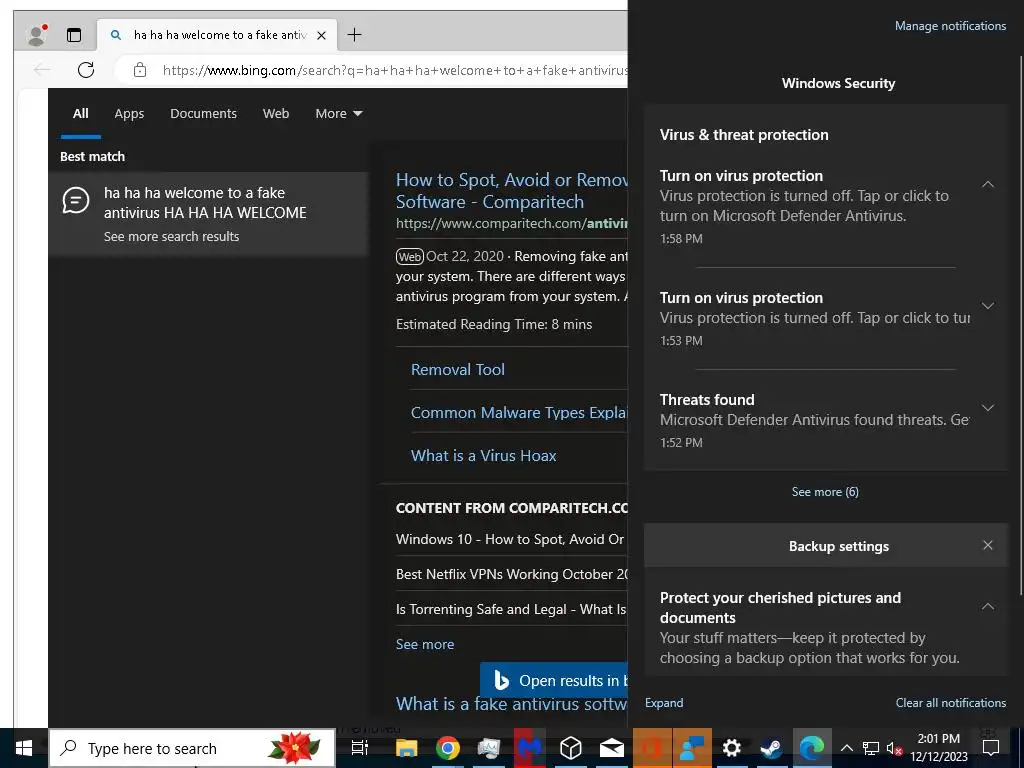The height and width of the screenshot is (768, 1024).
Task: Go back with the browser arrow
Action: click(42, 69)
